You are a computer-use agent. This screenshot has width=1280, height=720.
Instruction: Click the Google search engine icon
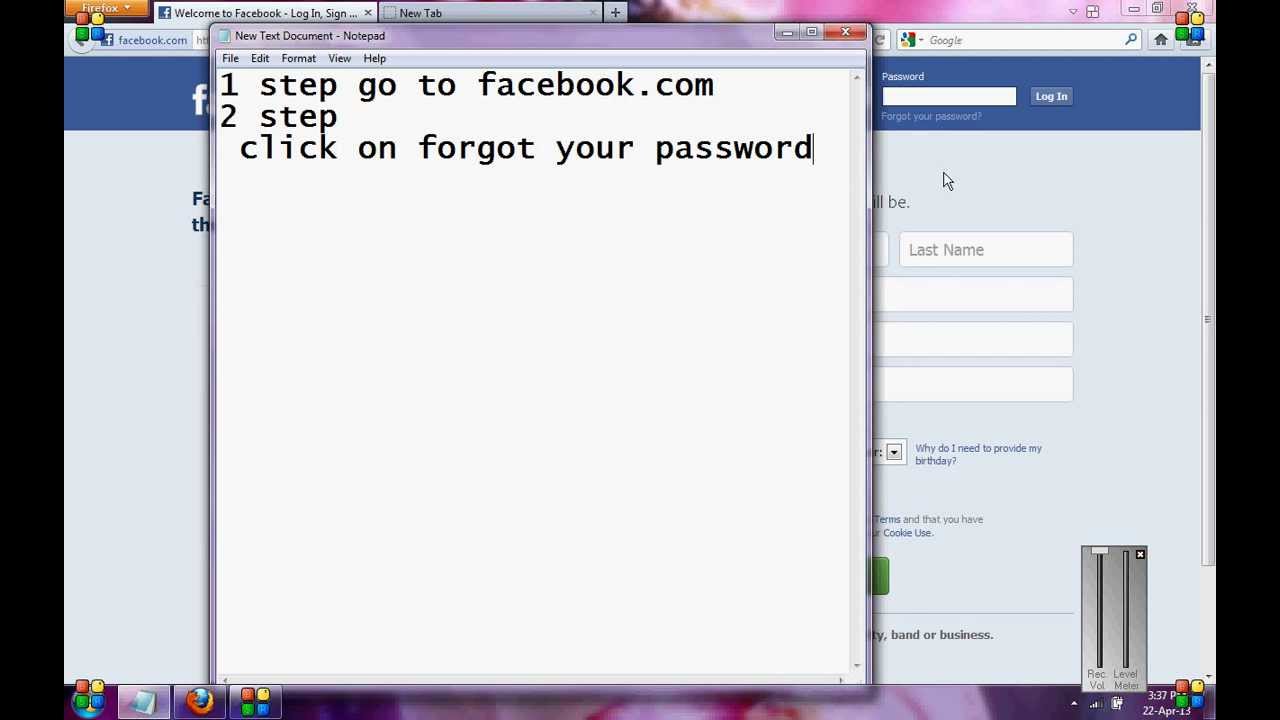(907, 40)
